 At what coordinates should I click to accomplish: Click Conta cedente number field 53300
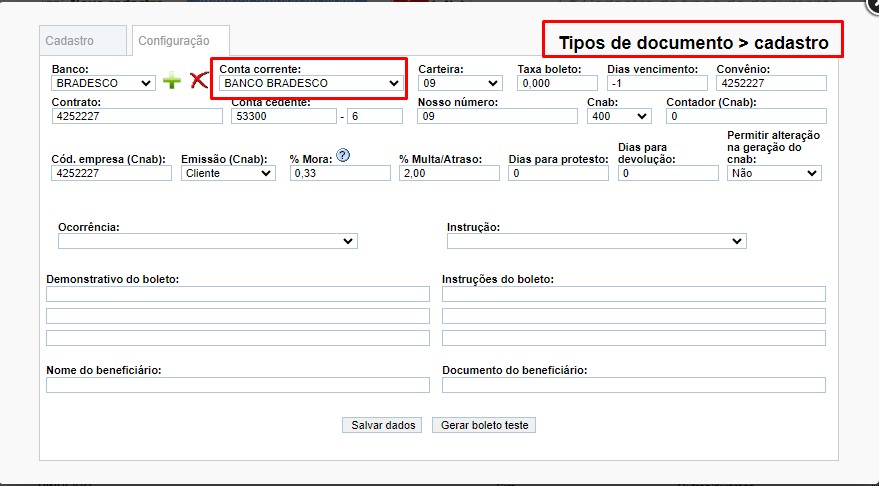click(x=284, y=116)
